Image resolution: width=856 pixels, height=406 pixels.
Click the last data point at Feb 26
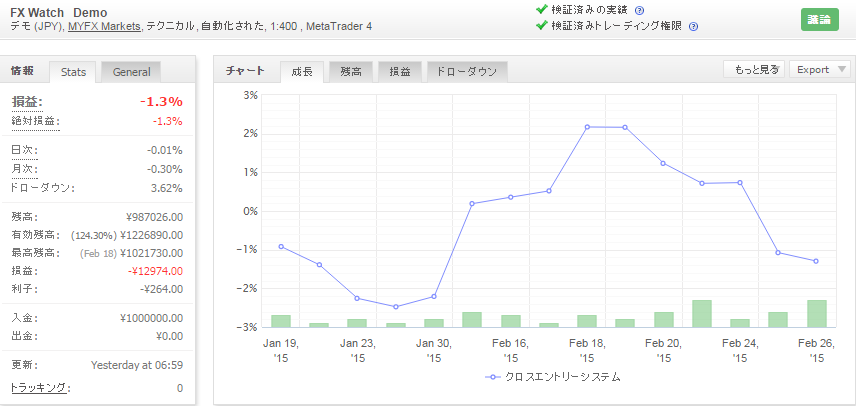point(816,261)
